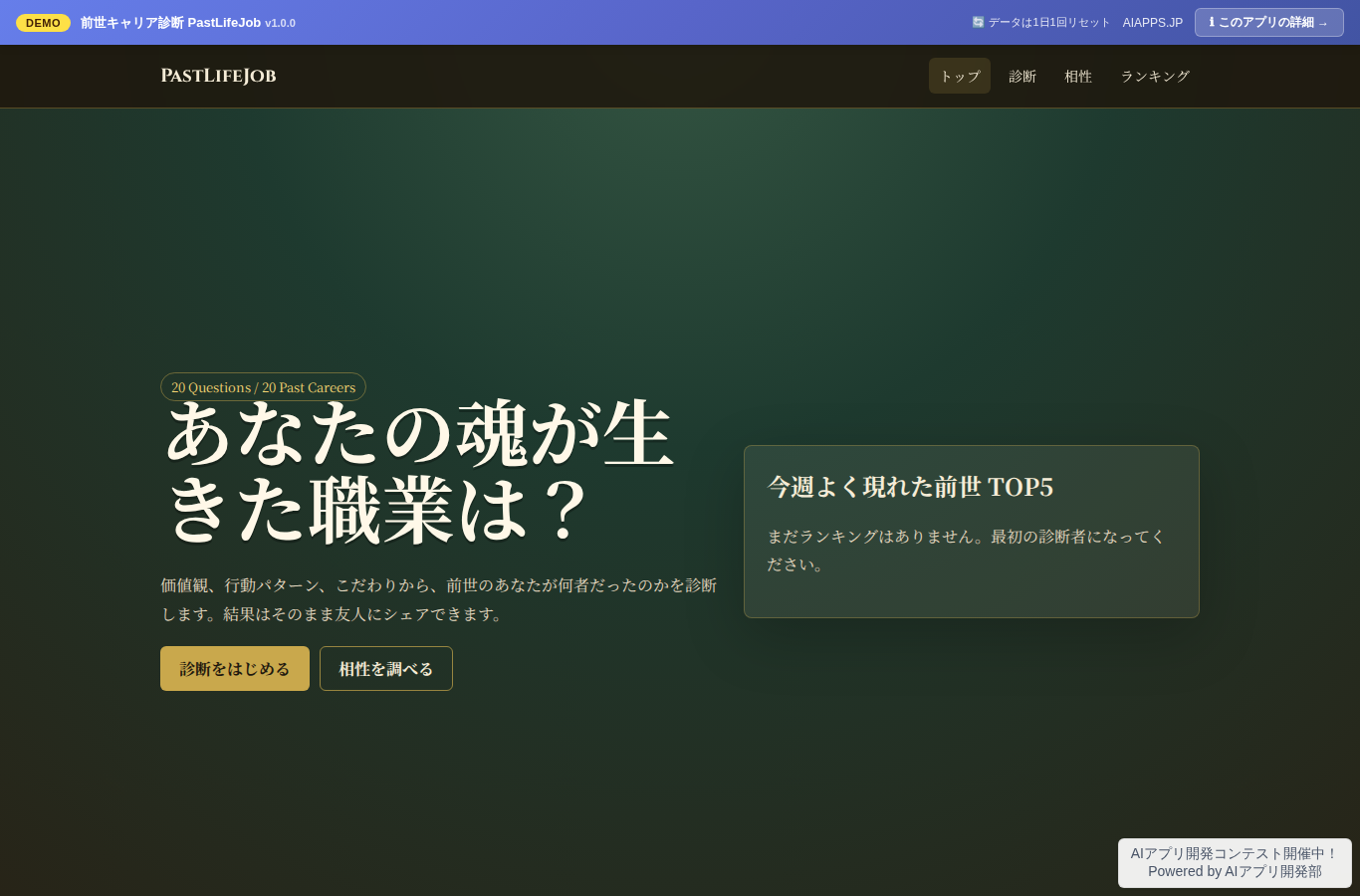Screen dimensions: 1360x896
Task: Click the v1.0.0 version label
Action: [x=280, y=23]
